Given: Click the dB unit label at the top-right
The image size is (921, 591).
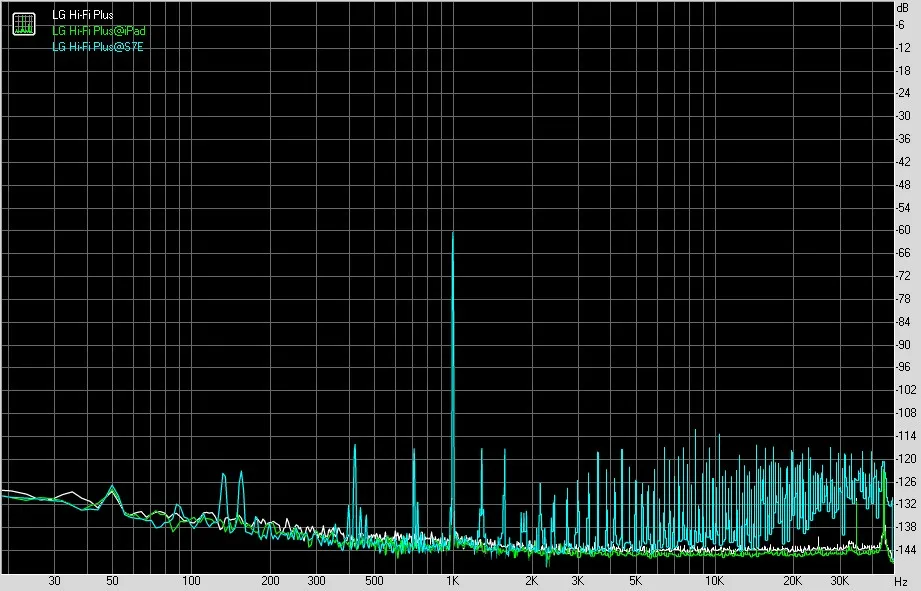Looking at the screenshot, I should click(902, 8).
